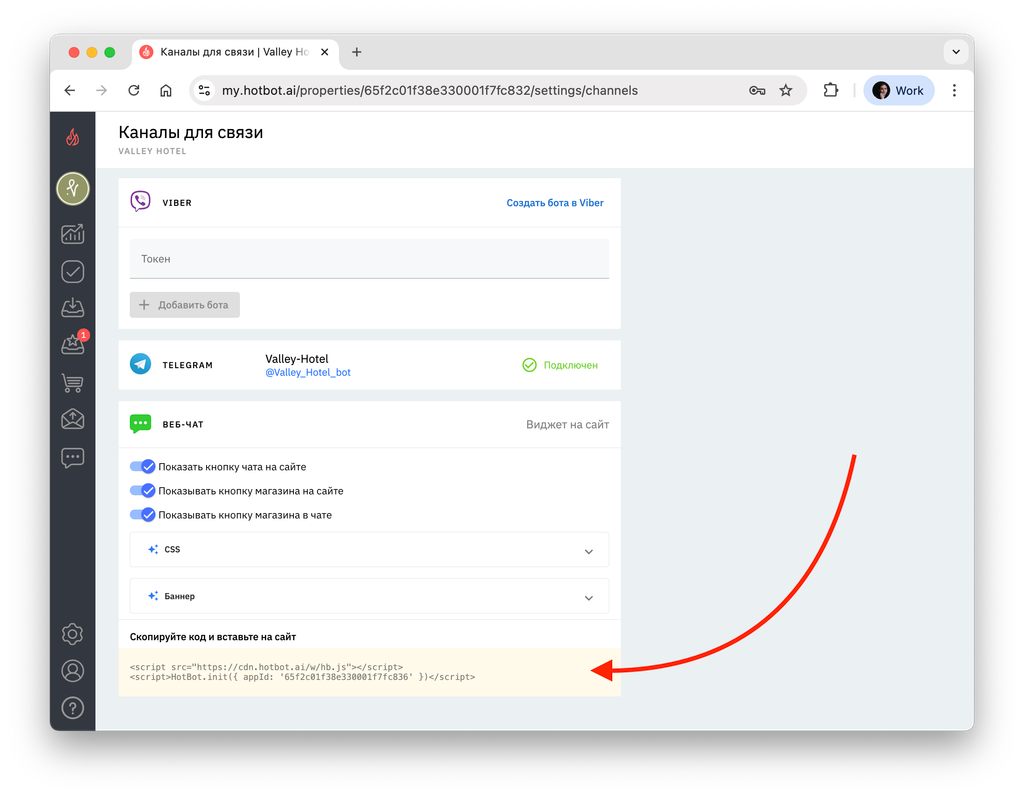Click the browser forward arrow

[x=101, y=90]
